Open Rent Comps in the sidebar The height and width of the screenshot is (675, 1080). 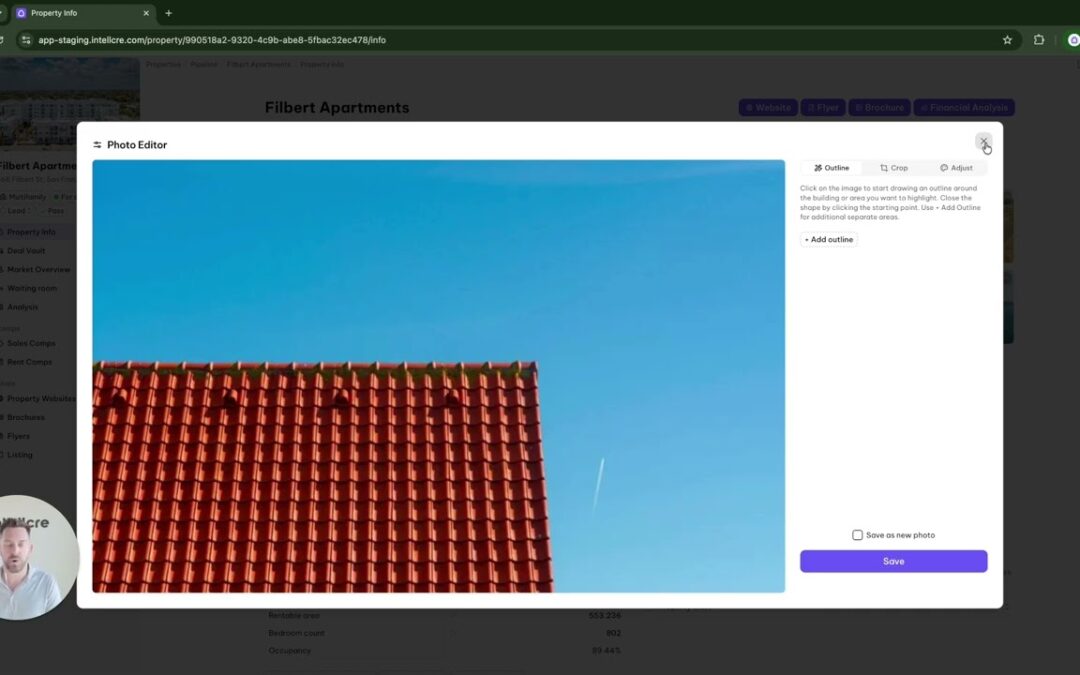(28, 362)
